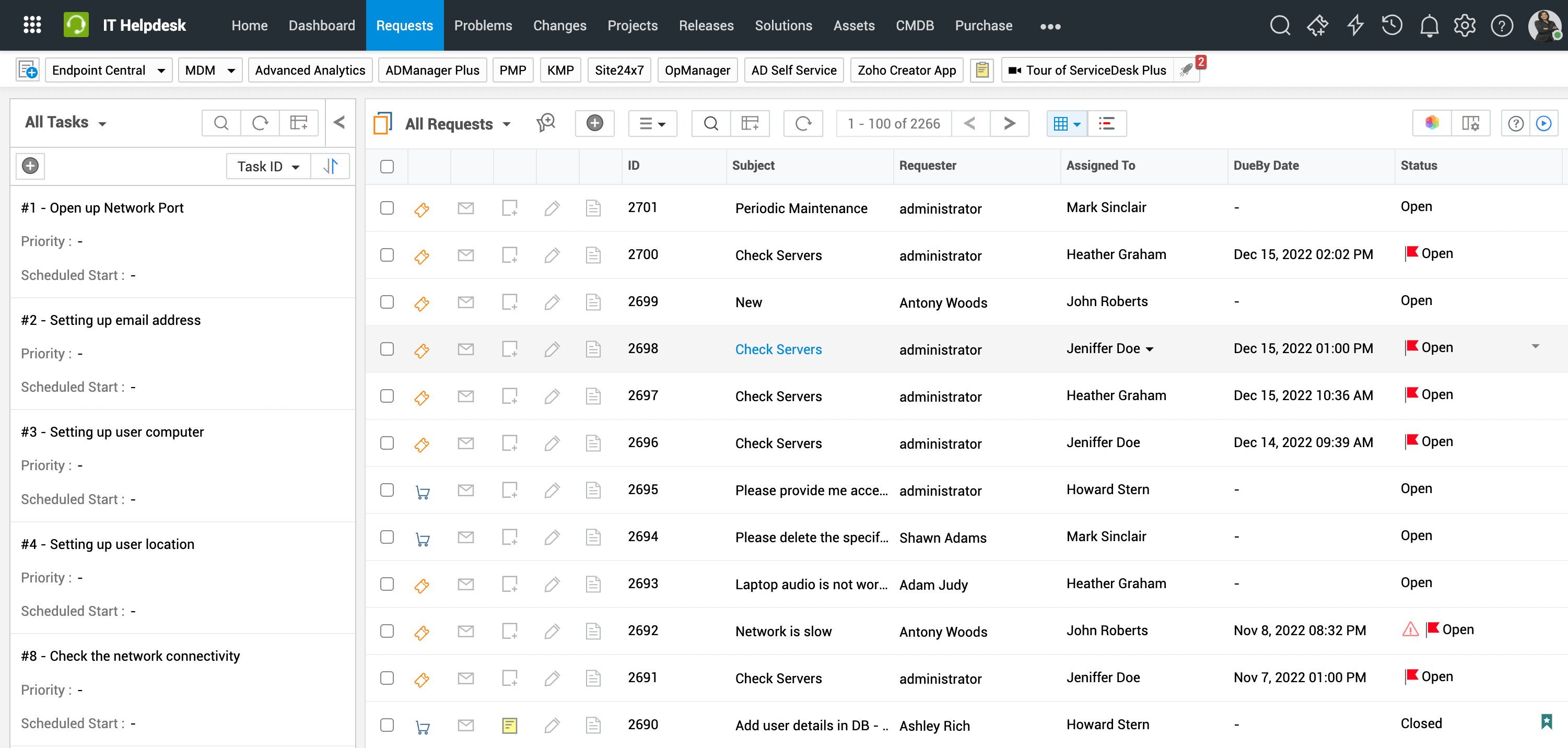Open the admin settings gear icon
The width and height of the screenshot is (1568, 748).
point(1465,26)
